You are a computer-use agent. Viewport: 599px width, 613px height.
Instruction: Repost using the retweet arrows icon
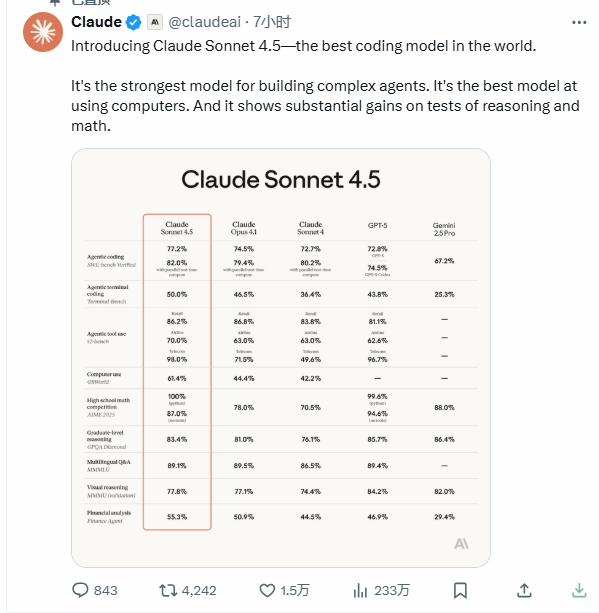[x=168, y=590]
